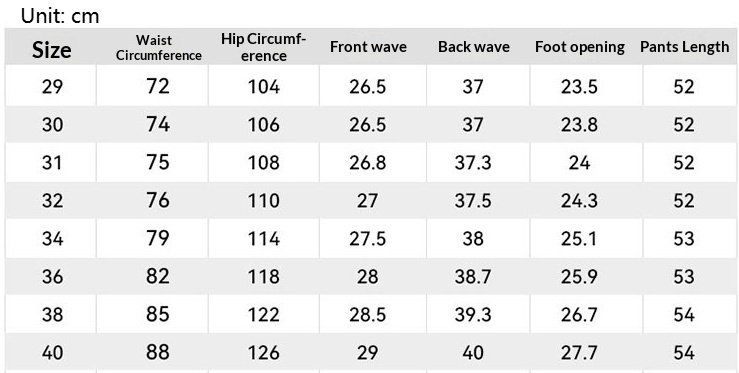The image size is (739, 373).
Task: Select back wave value 37.3
Action: tap(473, 163)
